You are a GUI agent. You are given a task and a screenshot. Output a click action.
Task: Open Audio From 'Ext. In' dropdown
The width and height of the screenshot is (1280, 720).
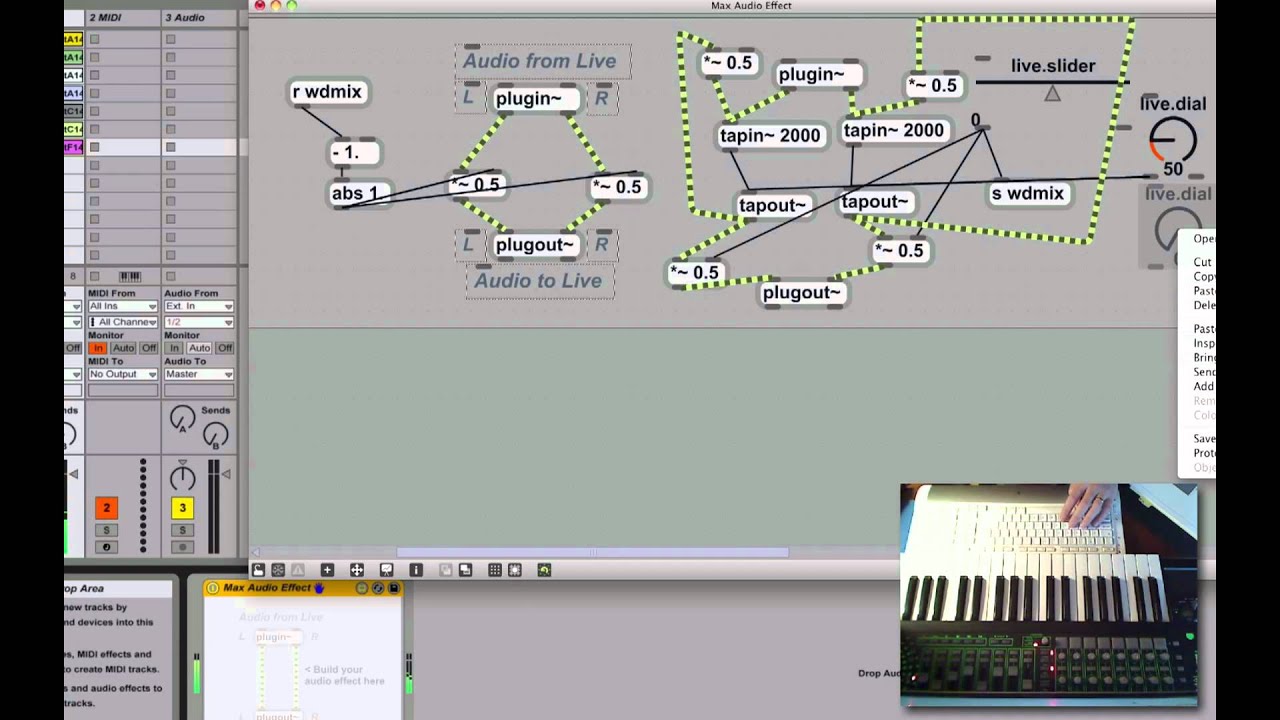coord(199,306)
